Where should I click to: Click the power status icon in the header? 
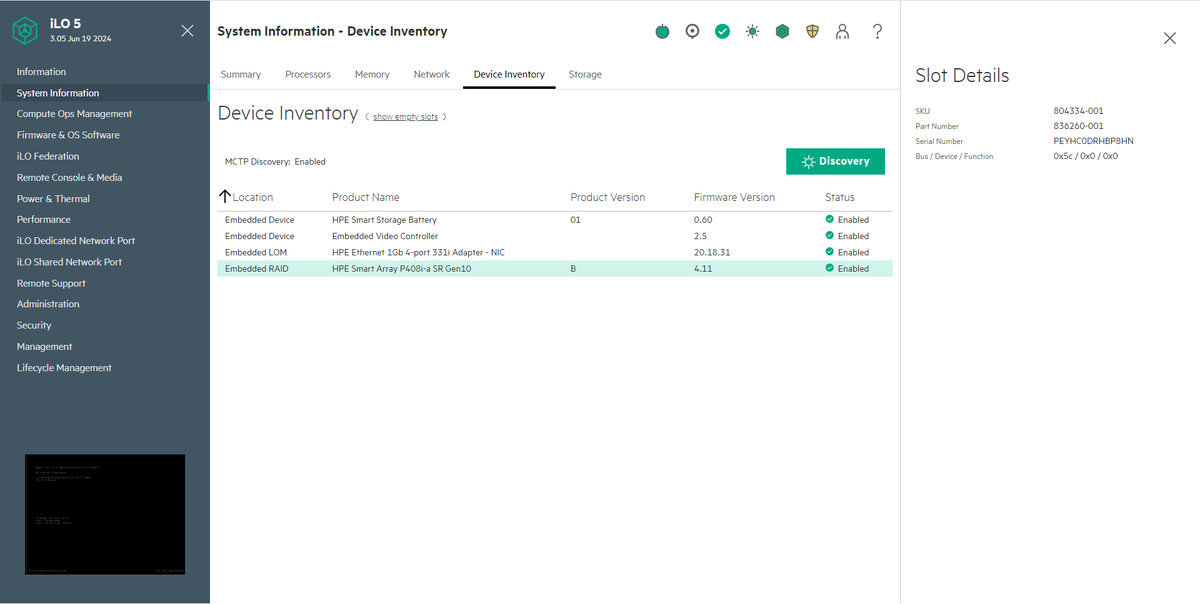pyautogui.click(x=662, y=32)
